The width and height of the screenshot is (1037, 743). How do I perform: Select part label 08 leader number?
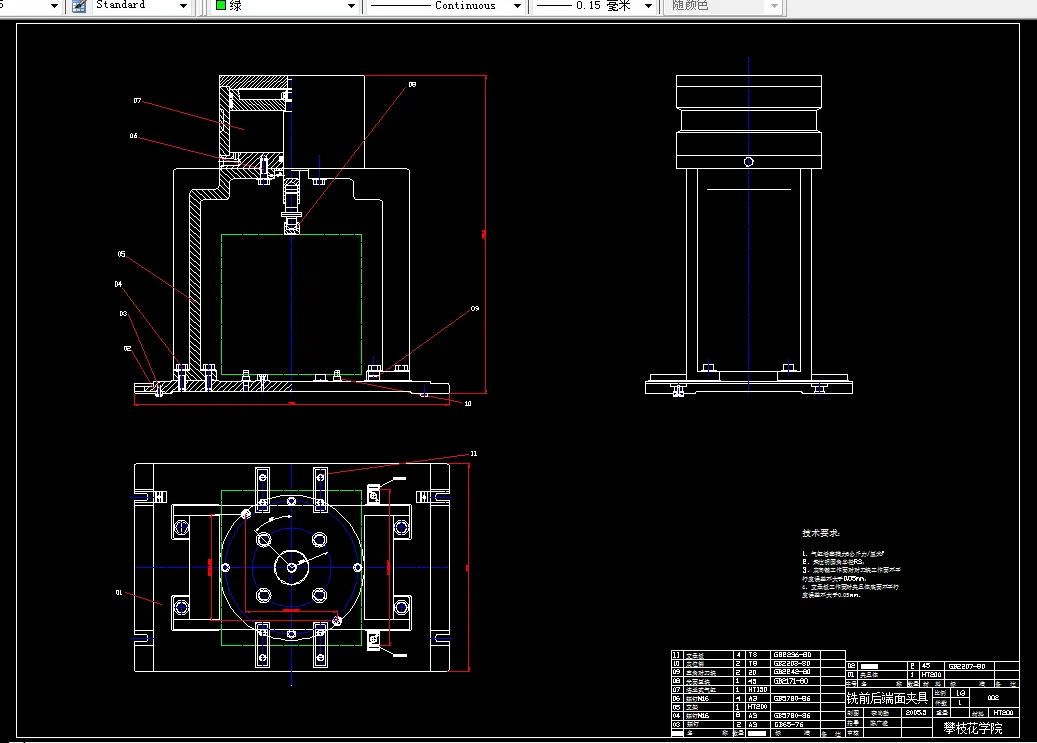(411, 86)
